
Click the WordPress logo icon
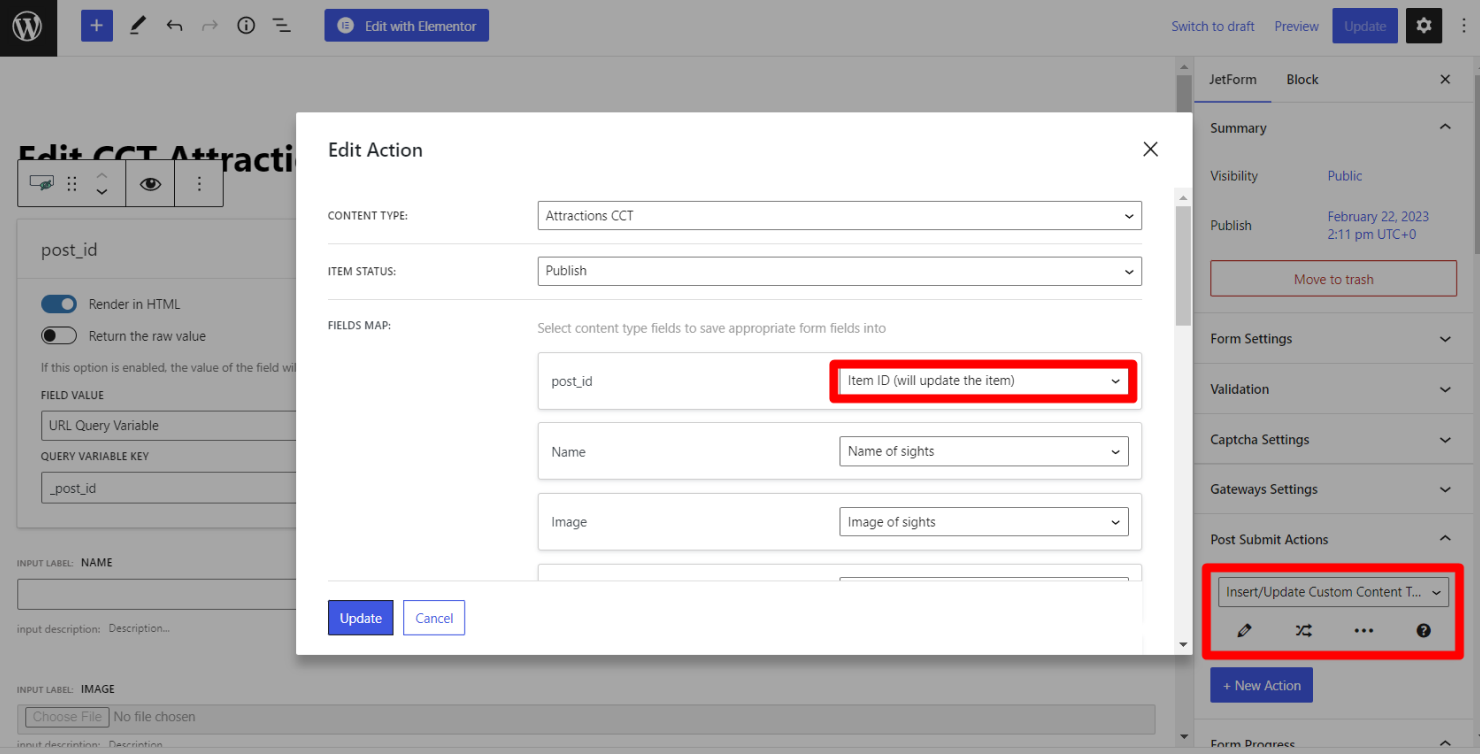27,27
